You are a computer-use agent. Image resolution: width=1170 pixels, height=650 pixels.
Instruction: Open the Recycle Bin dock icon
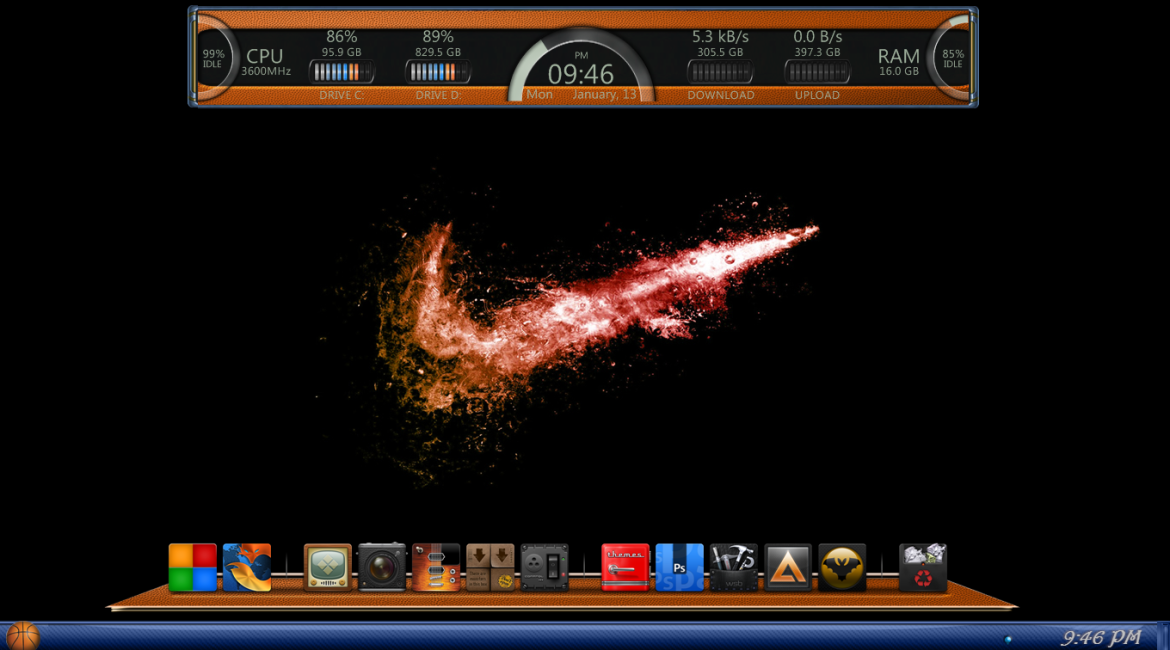923,567
